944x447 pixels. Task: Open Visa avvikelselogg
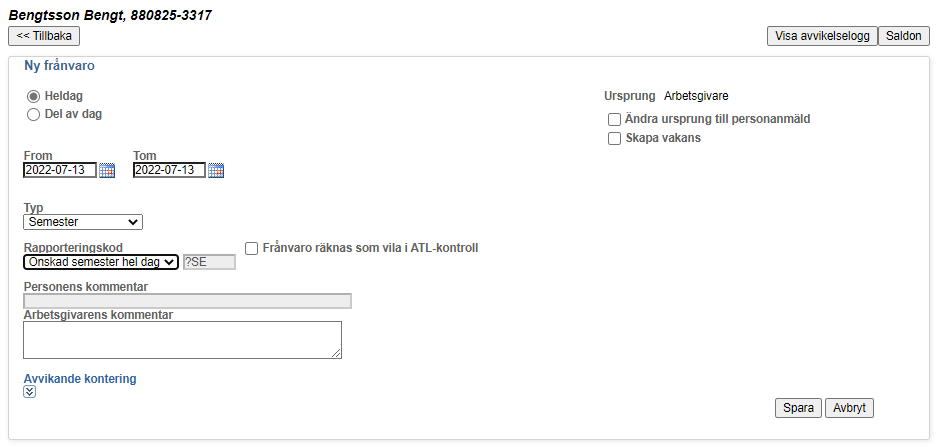[822, 36]
